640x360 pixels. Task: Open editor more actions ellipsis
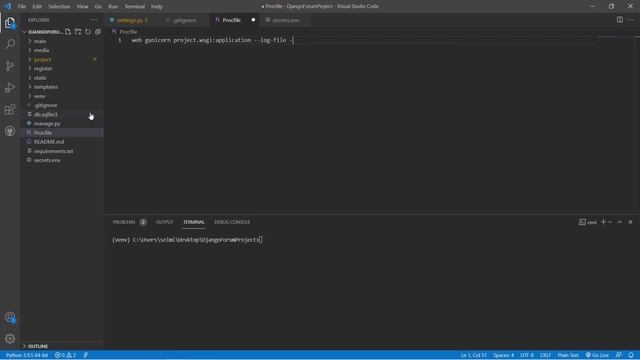(631, 20)
